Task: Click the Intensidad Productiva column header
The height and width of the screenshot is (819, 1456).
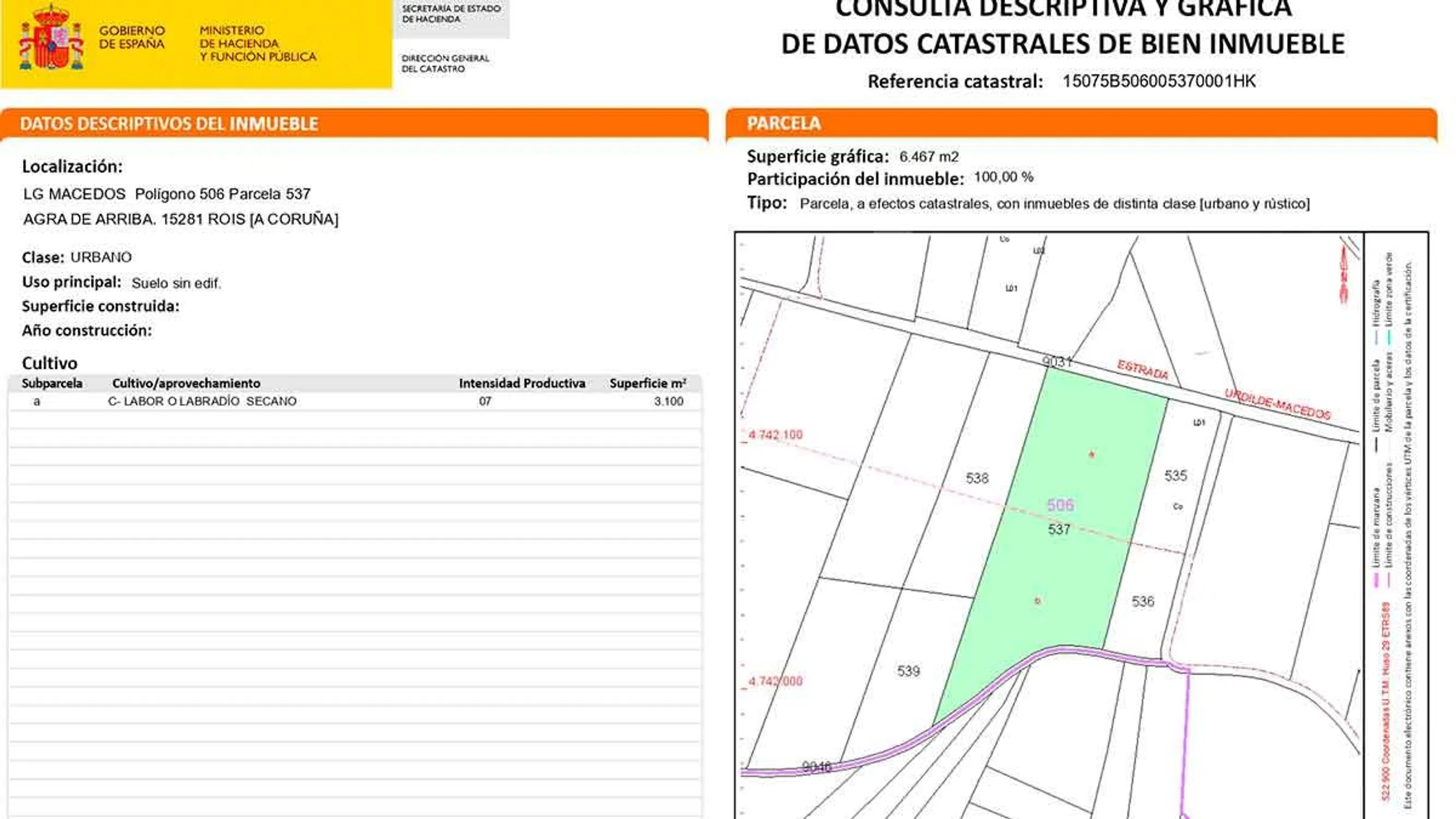Action: click(x=522, y=383)
